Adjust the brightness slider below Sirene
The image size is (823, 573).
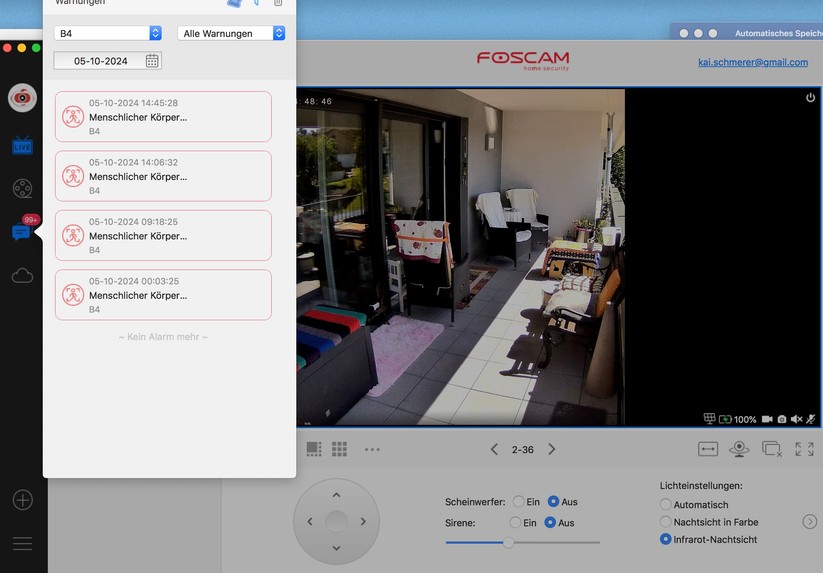(522, 543)
